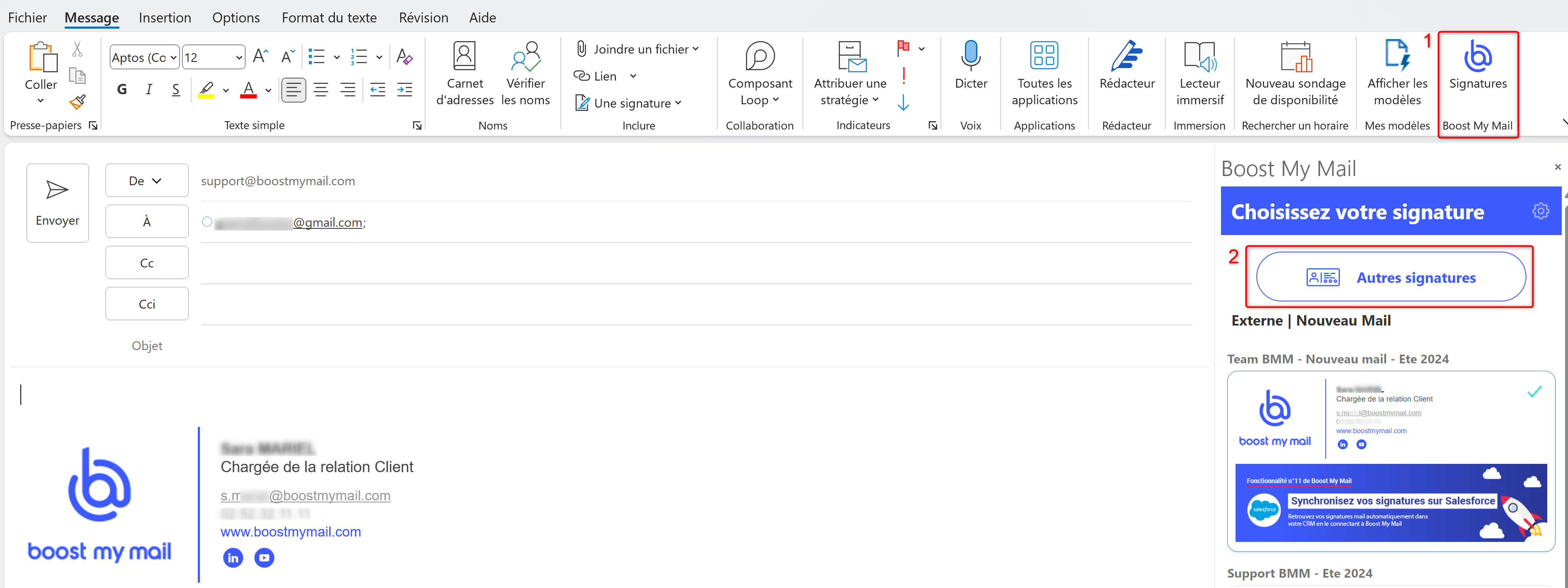Open Boost My Mail settings gear

pos(1541,211)
